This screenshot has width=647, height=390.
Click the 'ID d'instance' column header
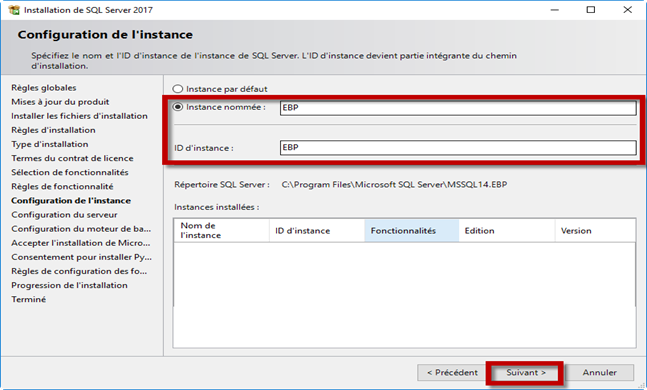tap(317, 230)
